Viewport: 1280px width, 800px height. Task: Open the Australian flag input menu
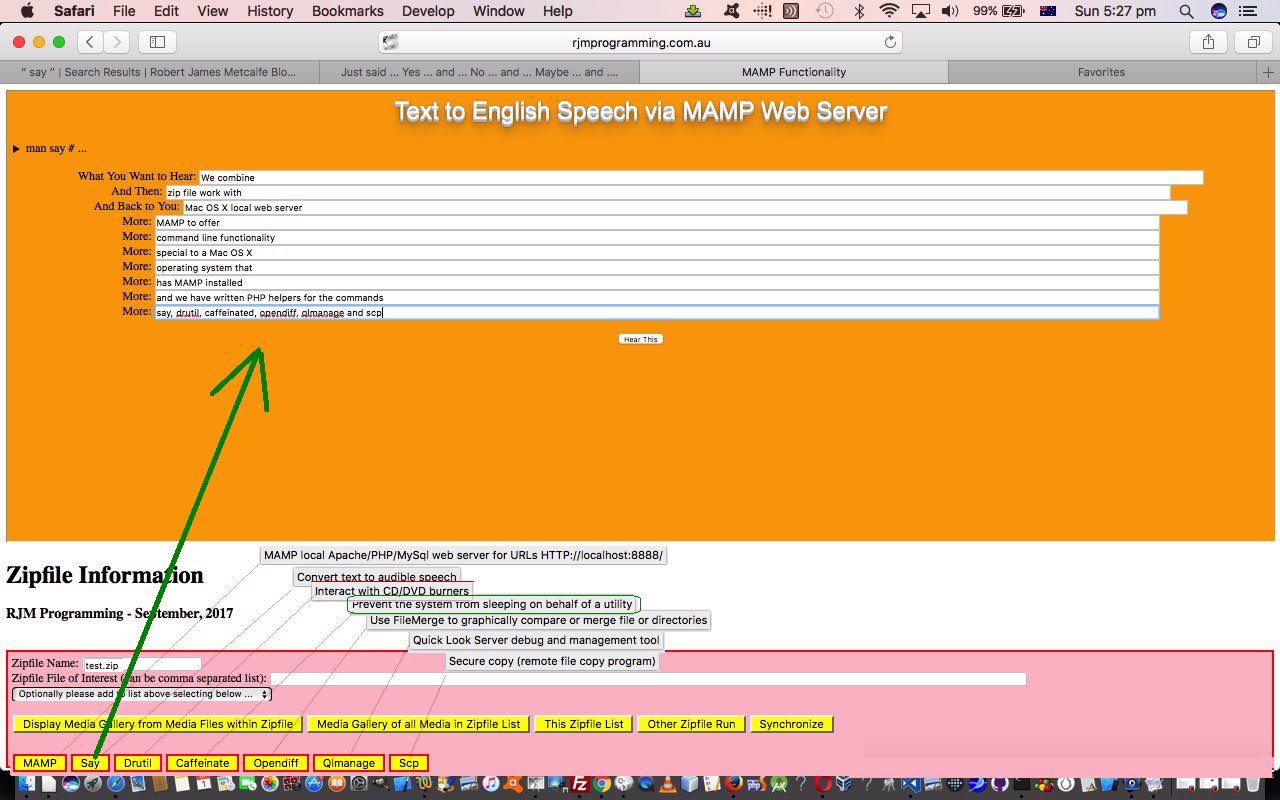tap(1048, 11)
